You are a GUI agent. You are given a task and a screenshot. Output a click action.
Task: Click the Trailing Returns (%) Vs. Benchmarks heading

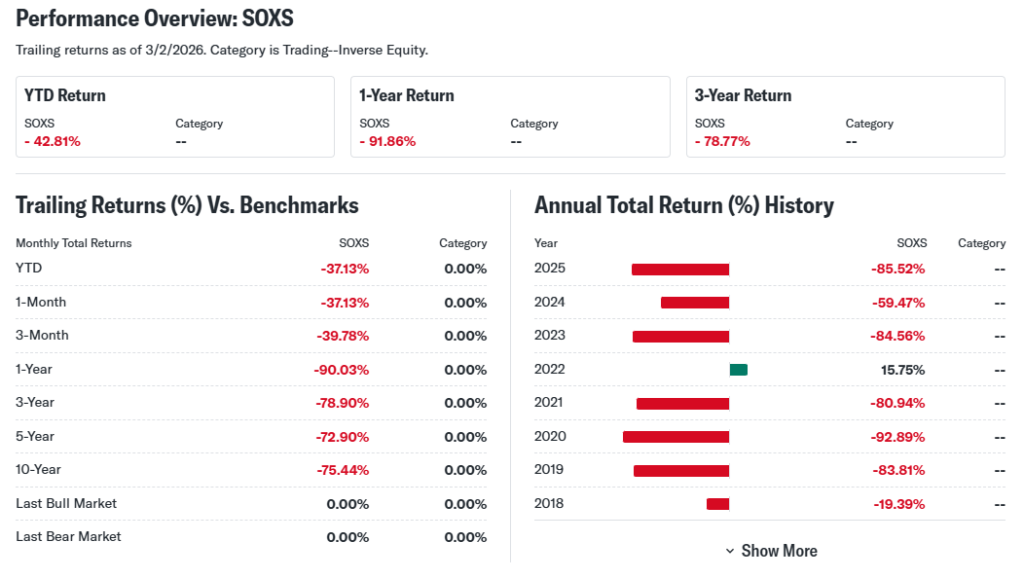point(187,206)
